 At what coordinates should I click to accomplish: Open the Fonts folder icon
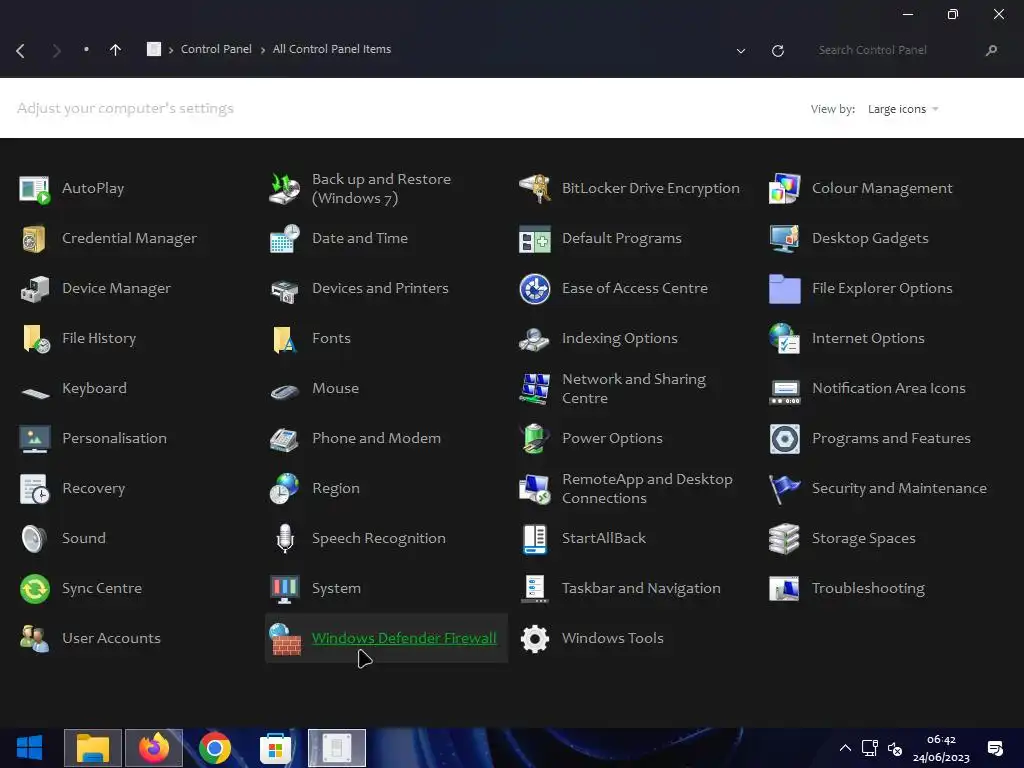tap(285, 340)
